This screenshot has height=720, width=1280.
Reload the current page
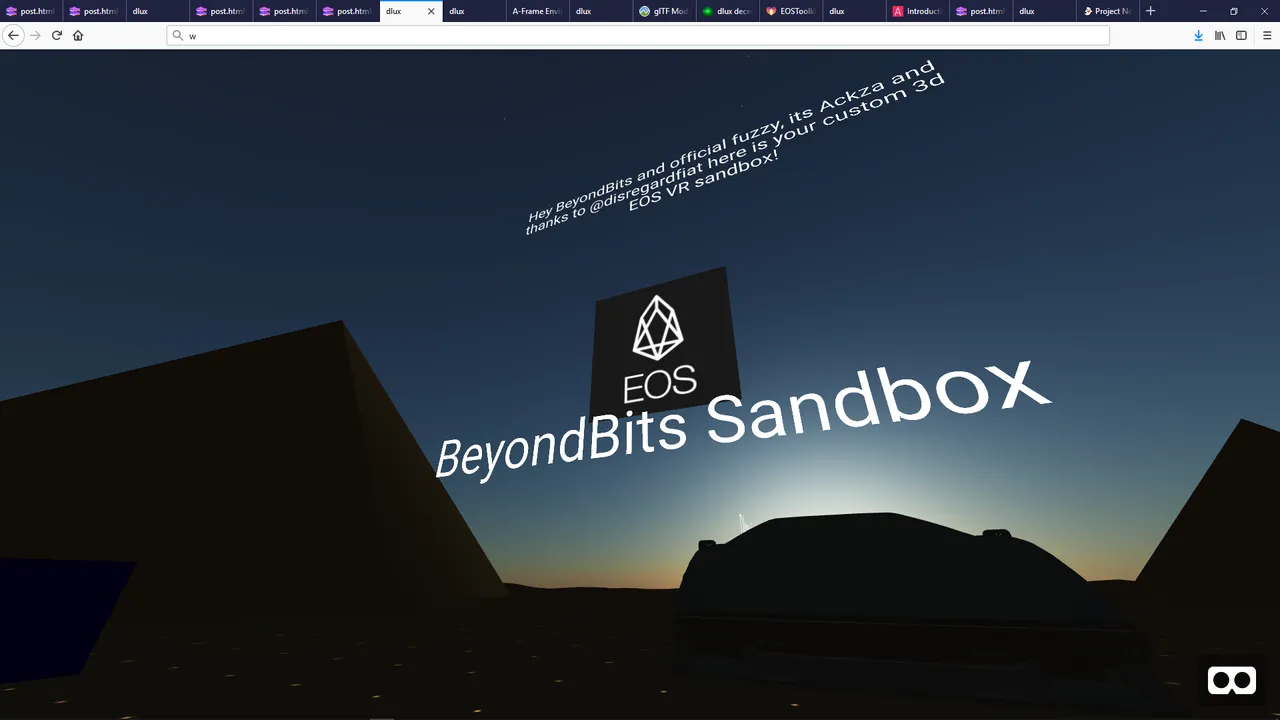[57, 35]
